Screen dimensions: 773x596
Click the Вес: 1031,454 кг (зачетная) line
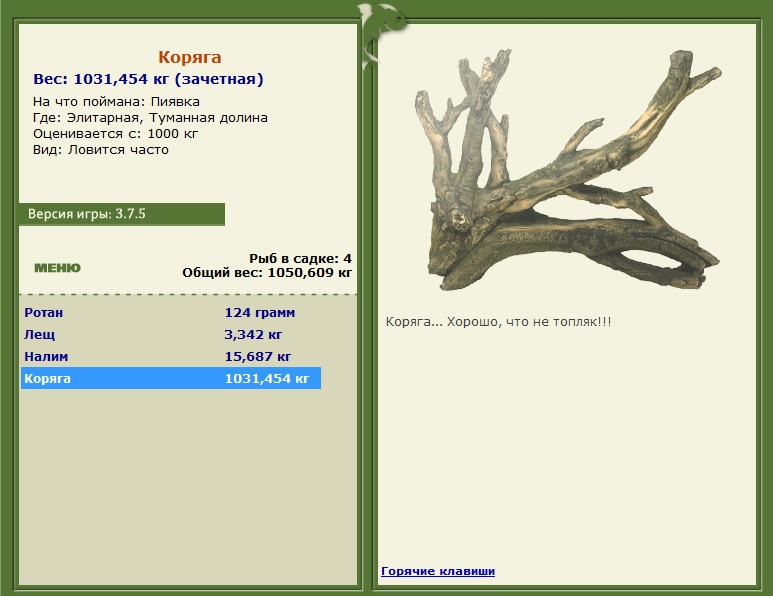[148, 79]
